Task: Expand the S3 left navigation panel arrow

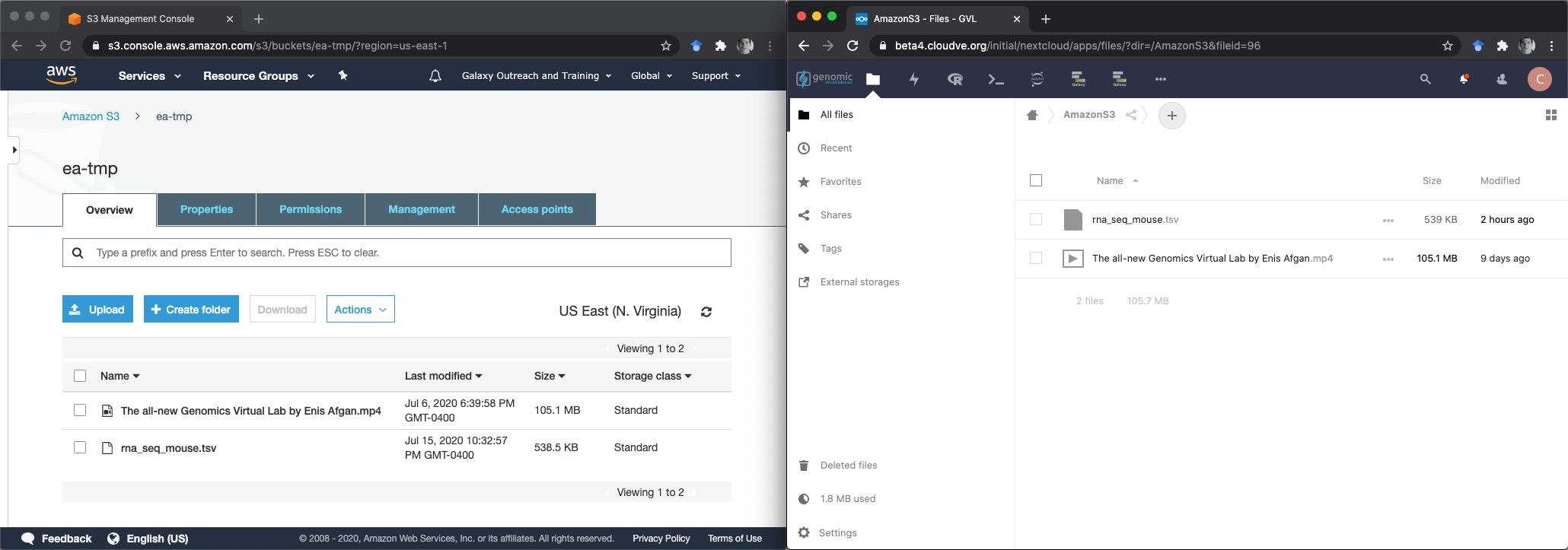Action: [14, 150]
